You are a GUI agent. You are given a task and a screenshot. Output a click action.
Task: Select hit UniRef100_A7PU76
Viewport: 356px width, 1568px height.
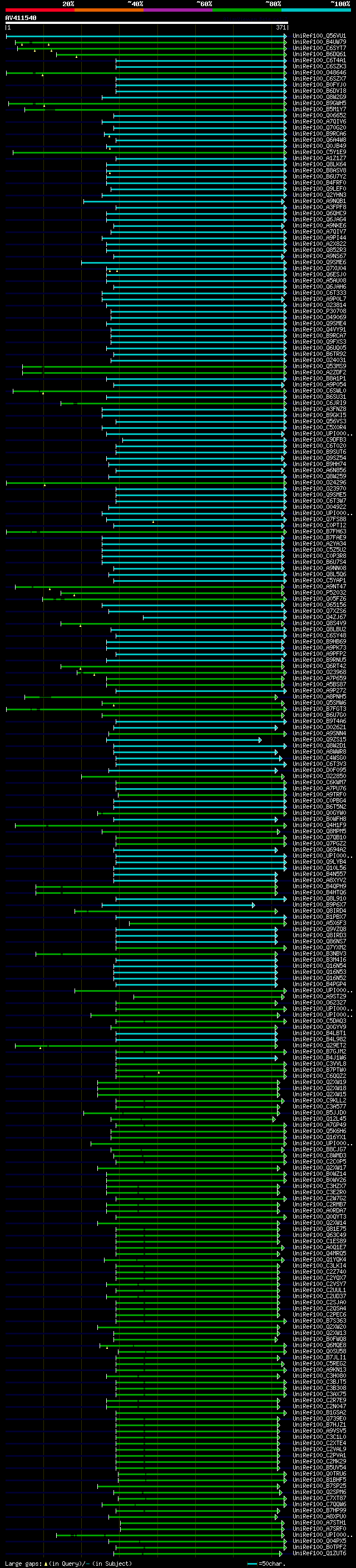point(319,789)
